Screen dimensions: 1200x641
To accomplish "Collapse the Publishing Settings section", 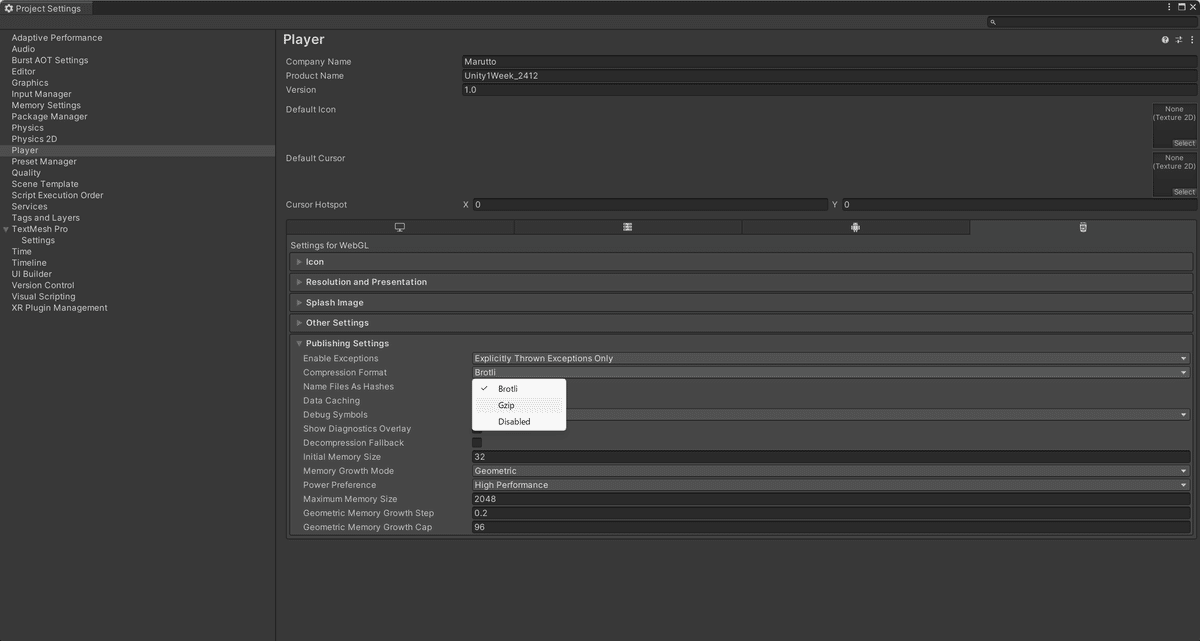I will (x=298, y=343).
